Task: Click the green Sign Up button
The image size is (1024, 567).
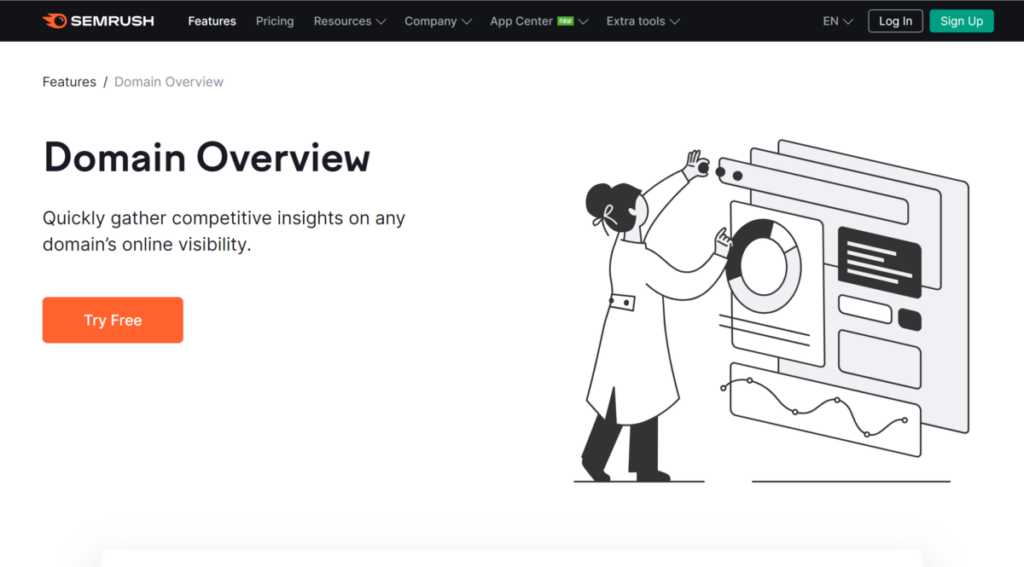Action: pos(961,21)
